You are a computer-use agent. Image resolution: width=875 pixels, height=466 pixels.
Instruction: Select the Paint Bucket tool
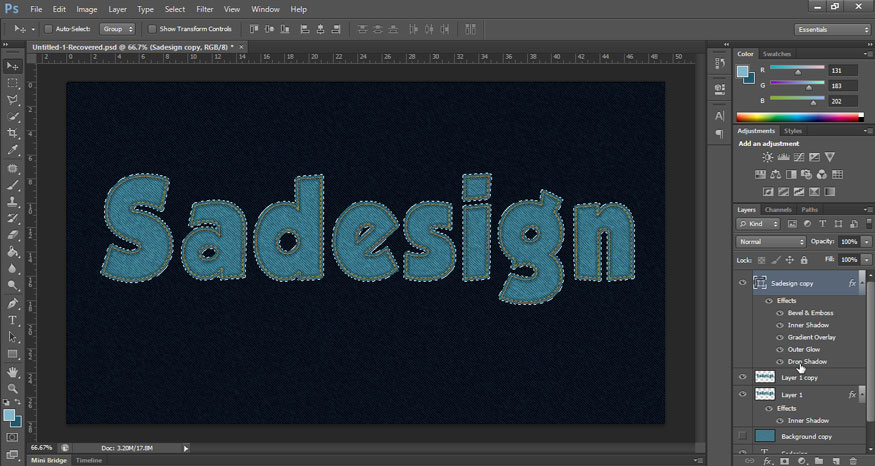tap(12, 252)
